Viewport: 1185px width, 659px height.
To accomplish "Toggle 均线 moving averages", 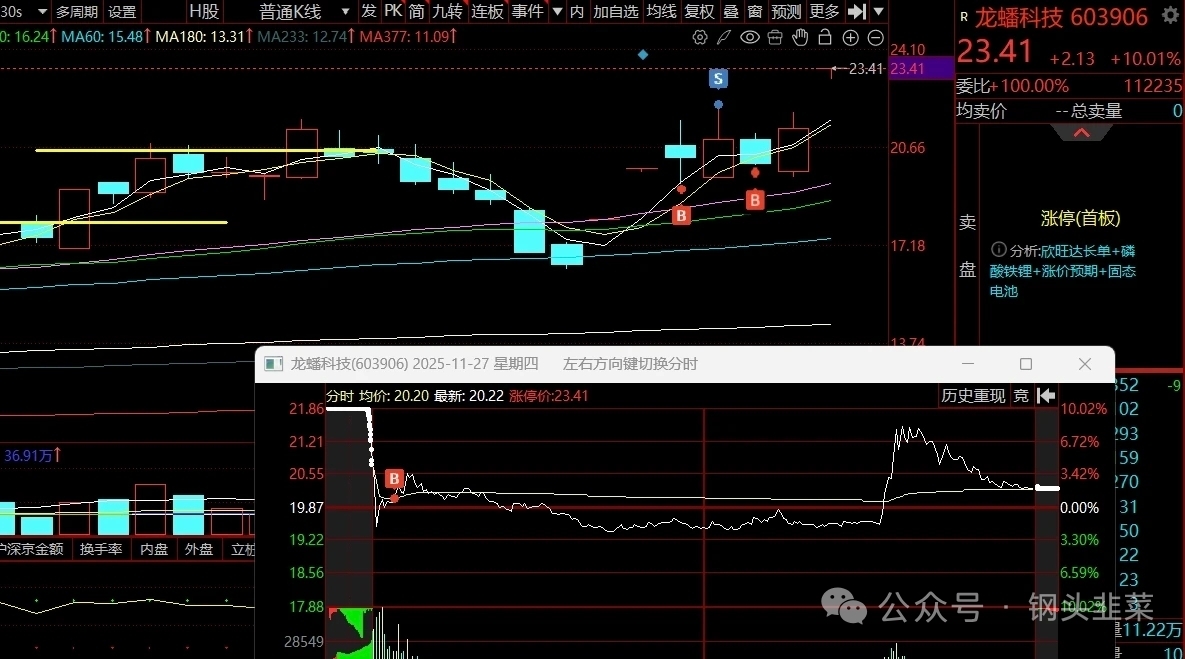I will click(x=661, y=11).
